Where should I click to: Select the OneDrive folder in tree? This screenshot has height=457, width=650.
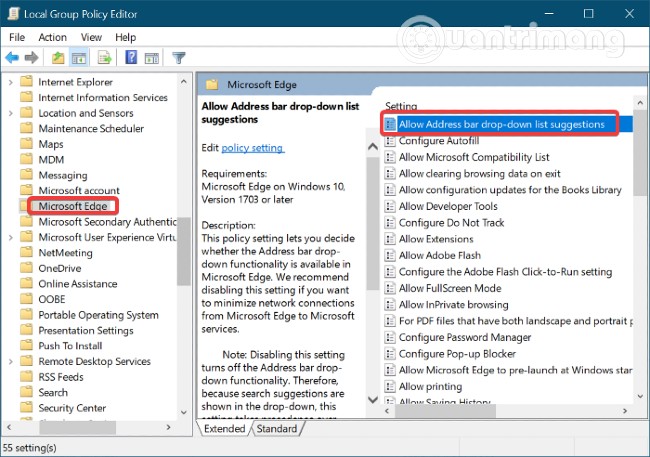[60, 268]
